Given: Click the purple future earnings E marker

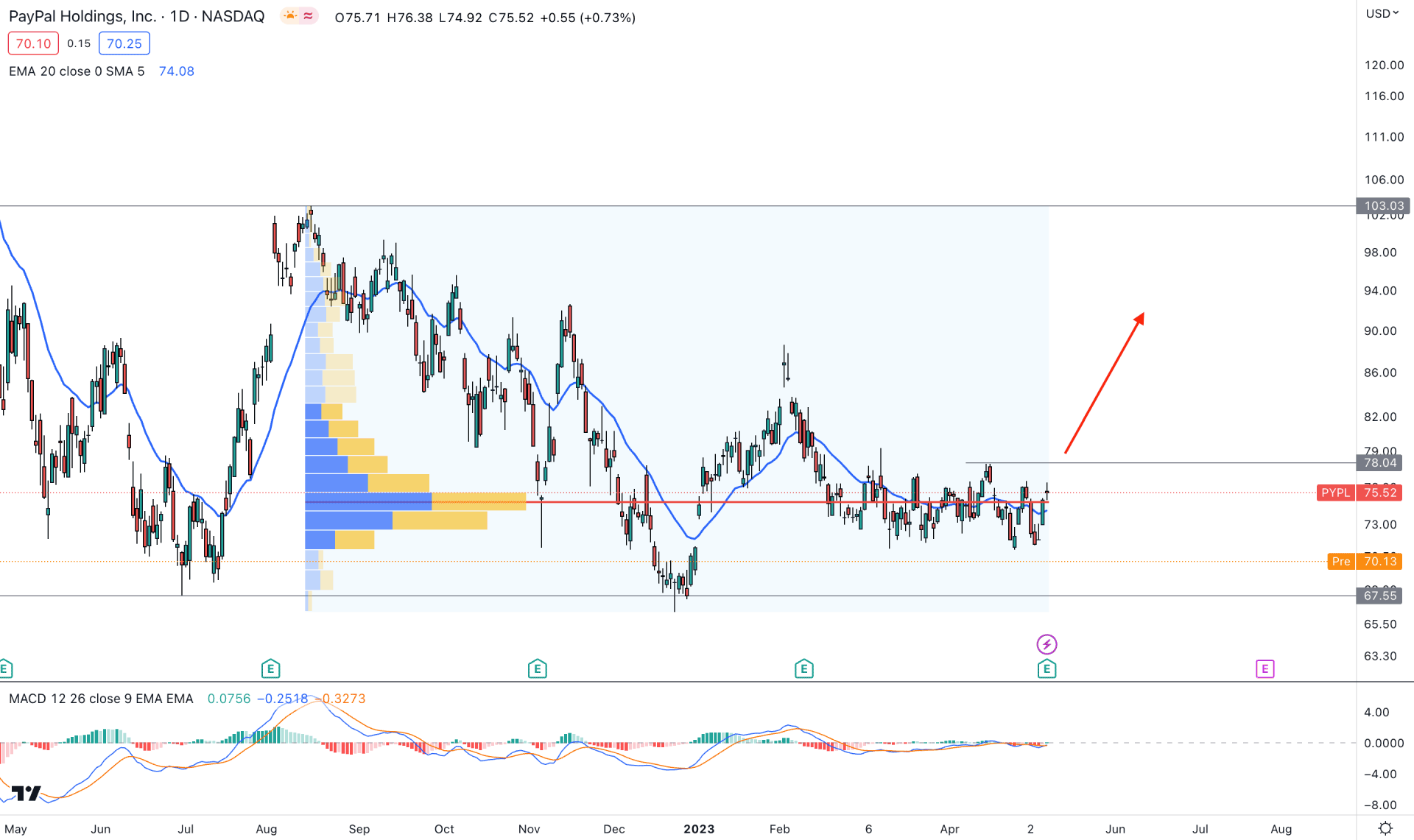Looking at the screenshot, I should (1264, 668).
